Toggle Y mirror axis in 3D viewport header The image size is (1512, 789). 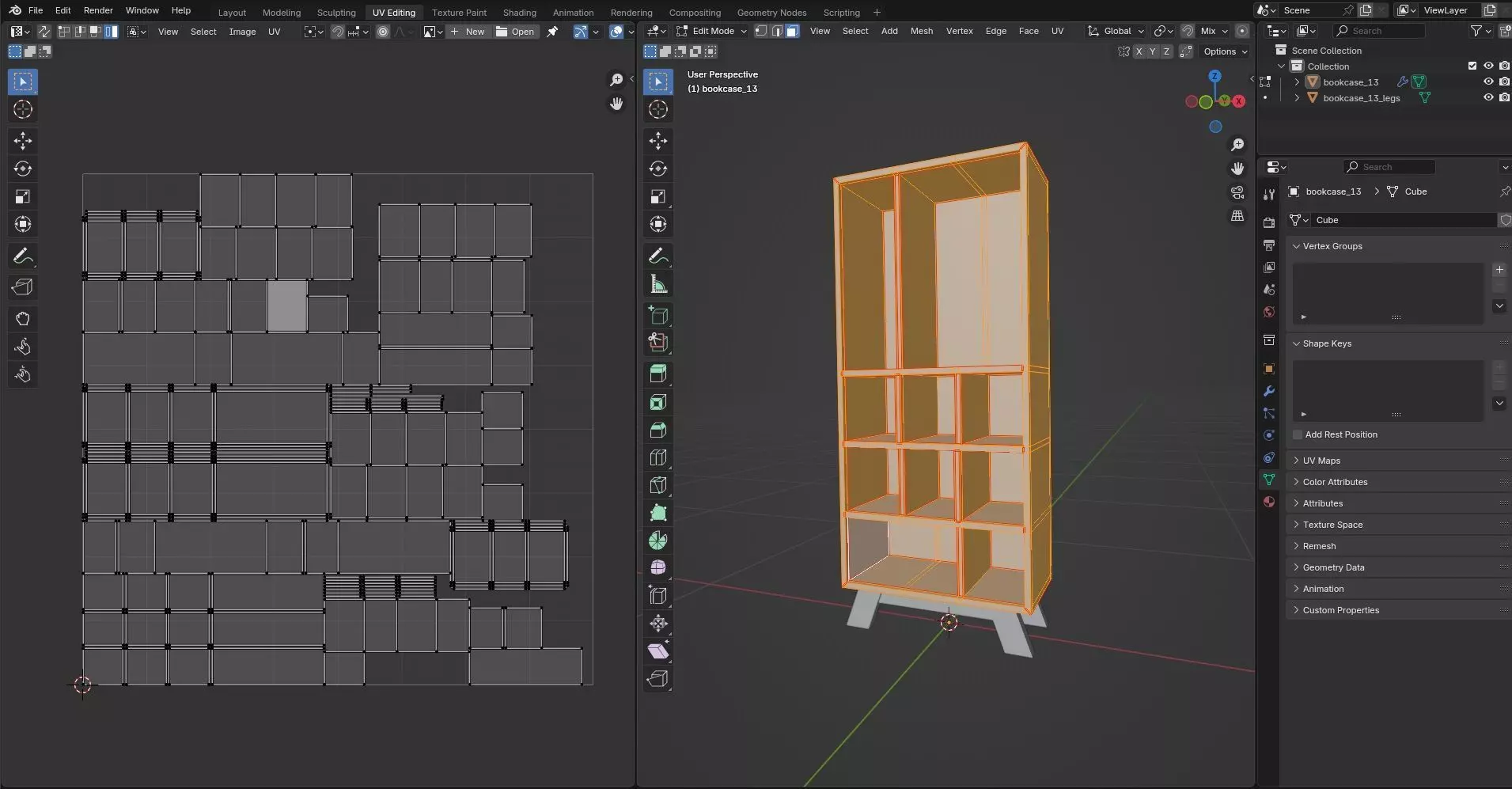click(1153, 51)
